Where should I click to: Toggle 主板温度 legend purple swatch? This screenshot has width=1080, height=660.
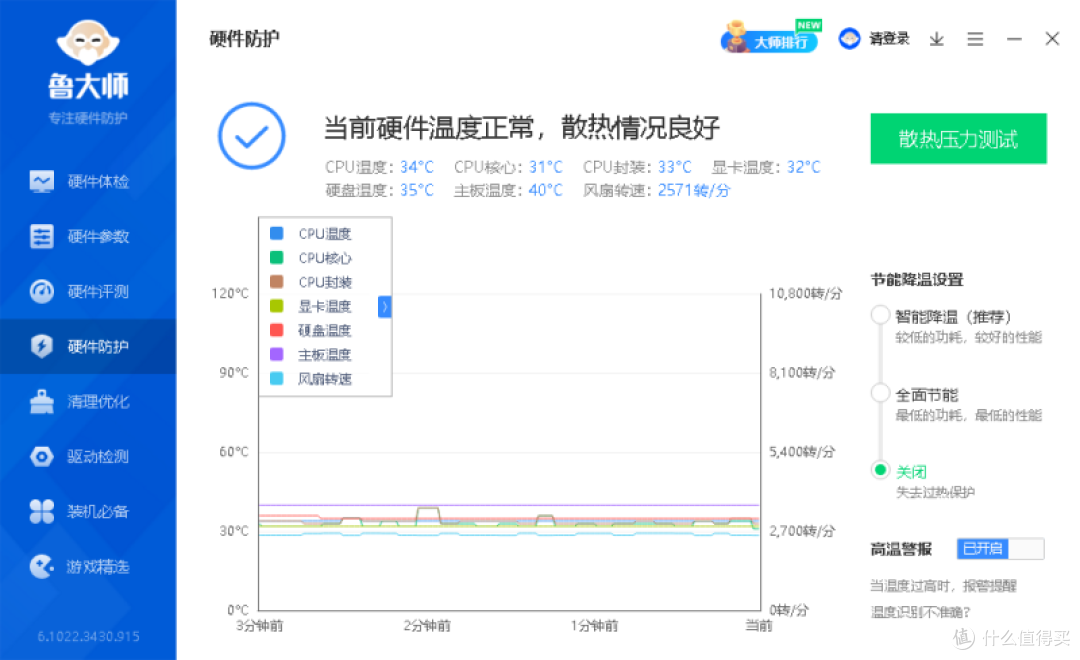tap(277, 354)
